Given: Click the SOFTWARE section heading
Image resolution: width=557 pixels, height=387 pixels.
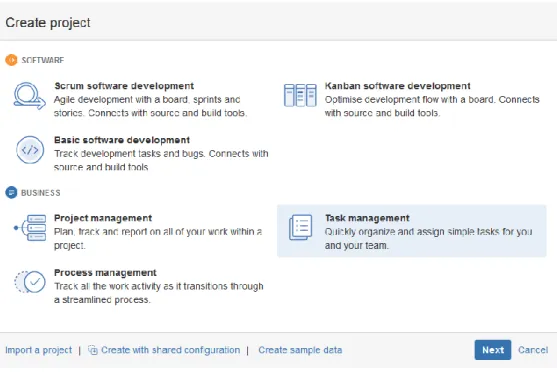Looking at the screenshot, I should 43,60.
